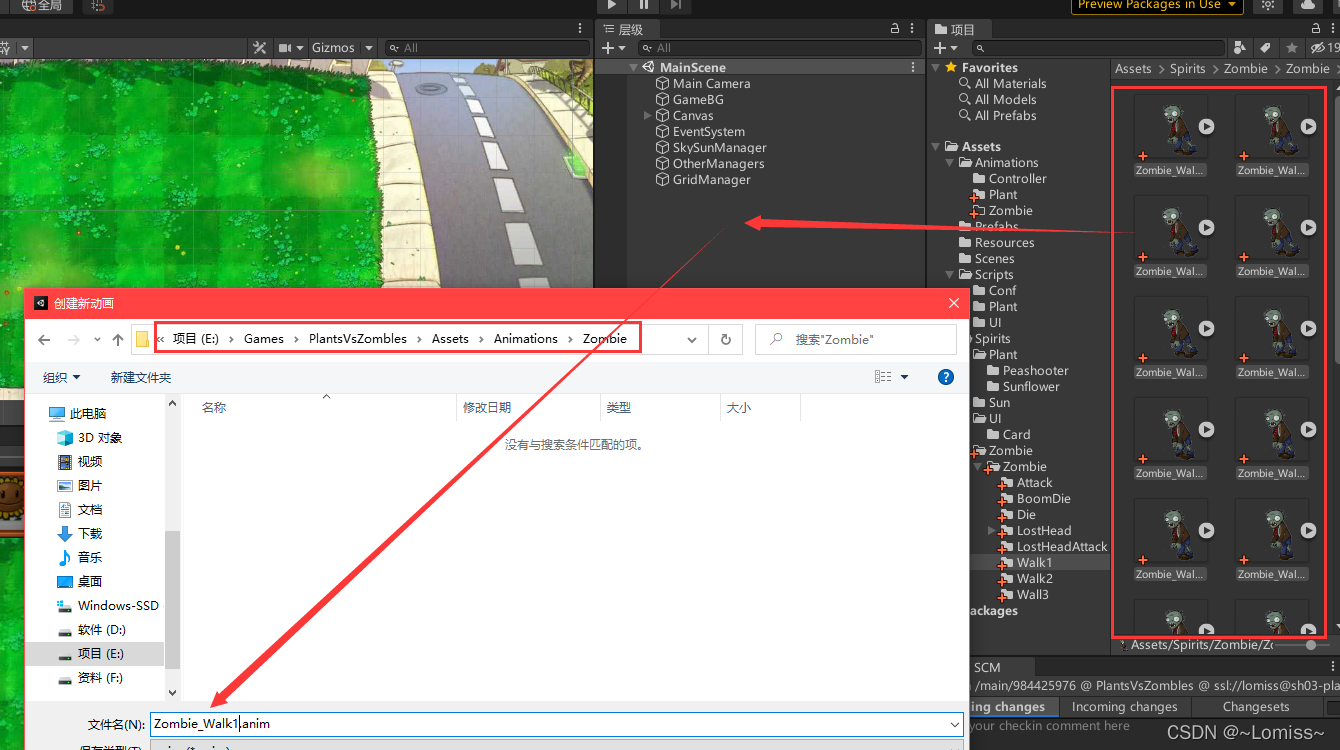
Task: Click Search by Type icon in Project
Action: point(1241,48)
